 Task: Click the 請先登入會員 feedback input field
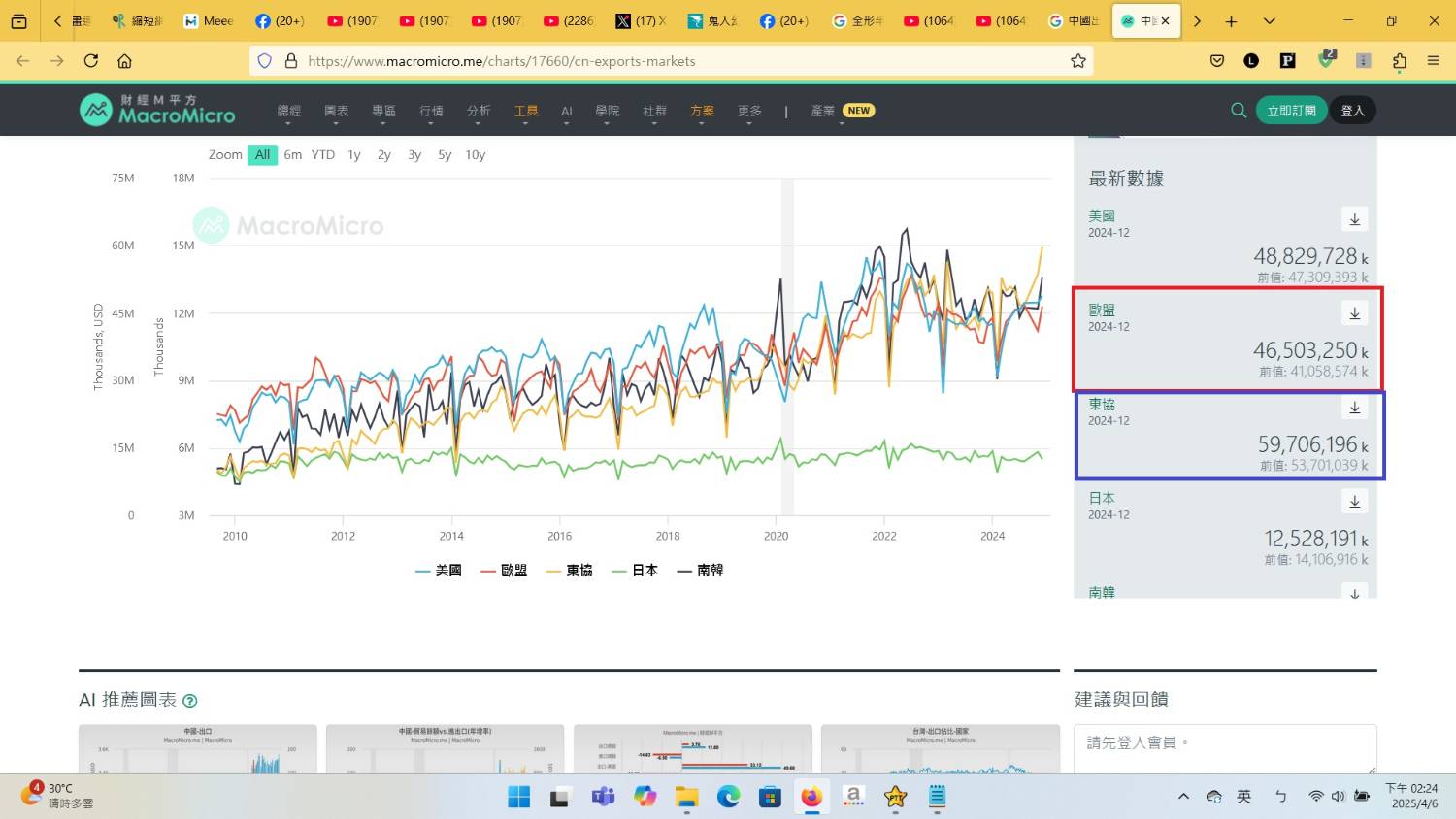[1224, 747]
